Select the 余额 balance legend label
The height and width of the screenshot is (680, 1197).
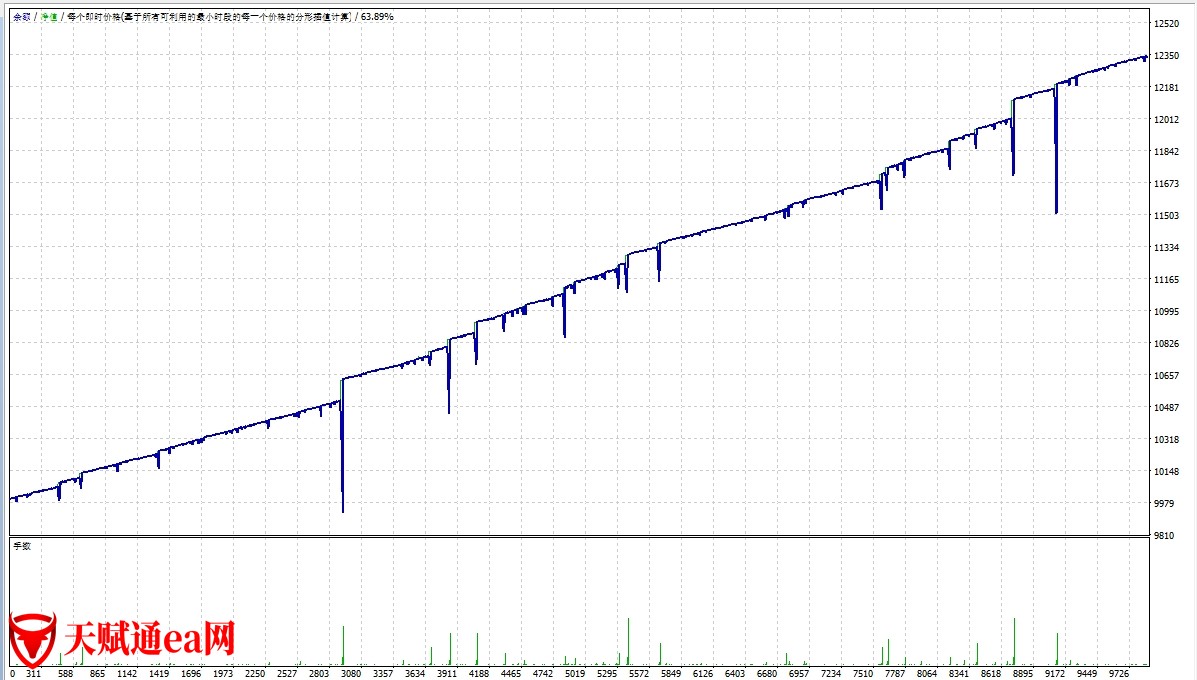[x=21, y=17]
